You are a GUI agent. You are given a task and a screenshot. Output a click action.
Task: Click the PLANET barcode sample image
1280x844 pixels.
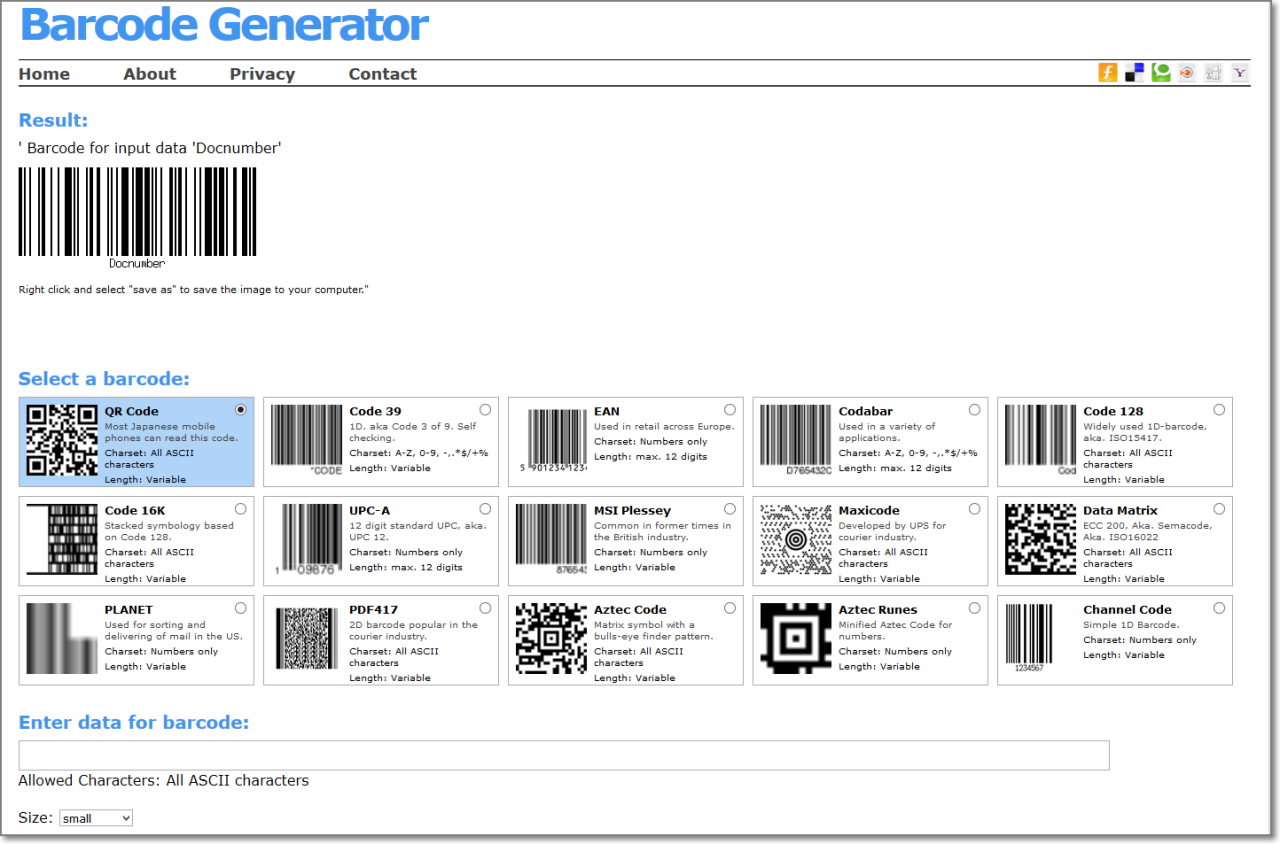click(x=62, y=638)
